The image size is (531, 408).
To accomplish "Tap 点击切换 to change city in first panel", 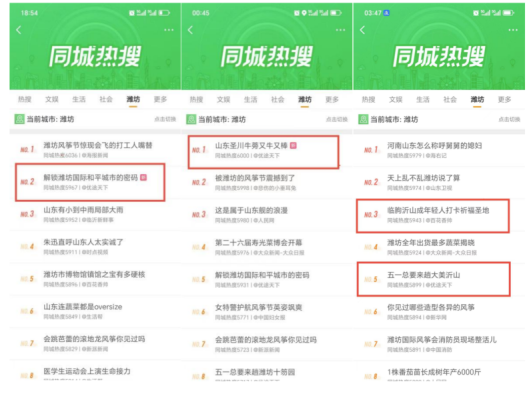I will (165, 119).
